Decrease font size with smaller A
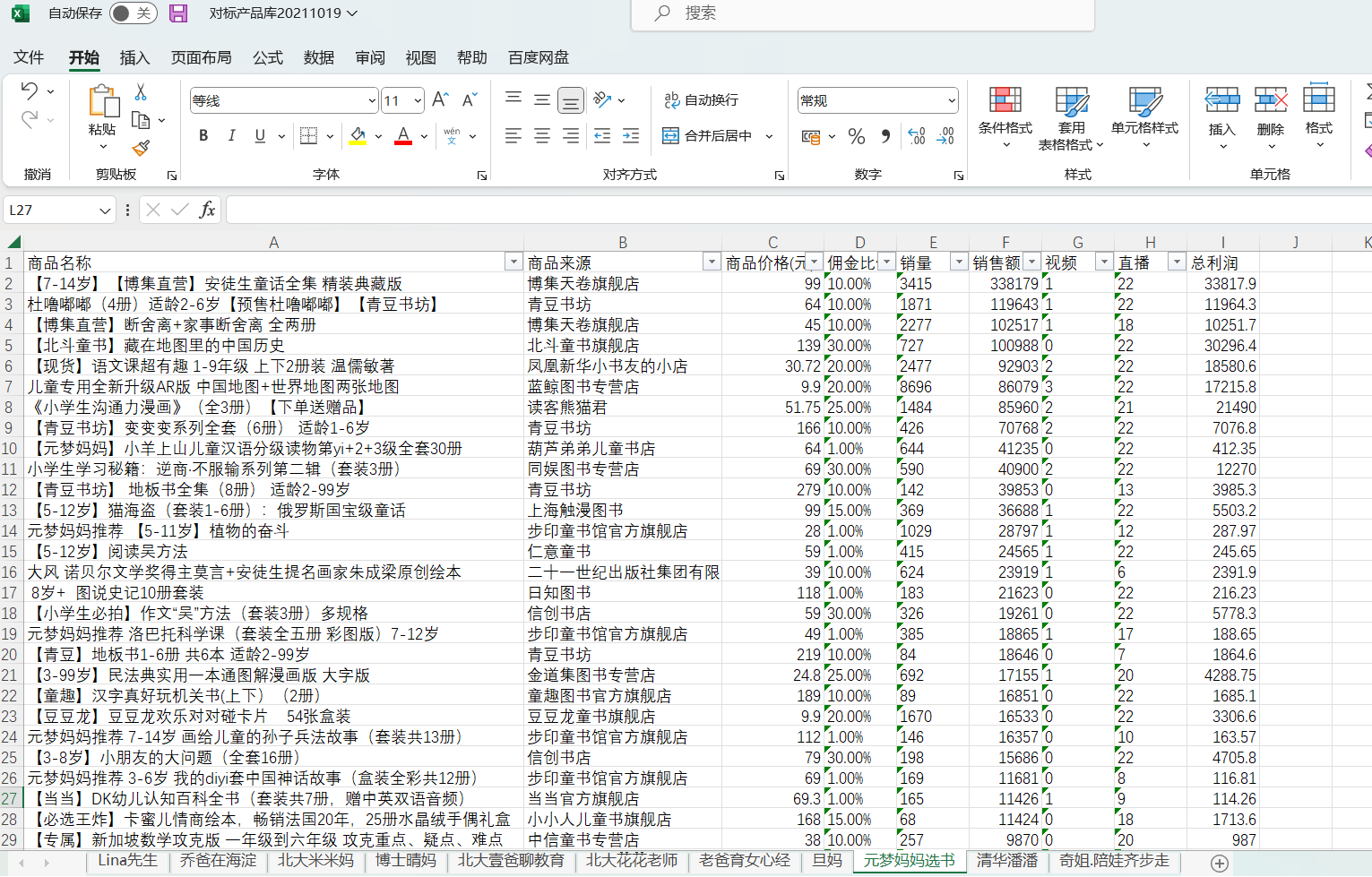Viewport: 1372px width, 877px height. [470, 99]
